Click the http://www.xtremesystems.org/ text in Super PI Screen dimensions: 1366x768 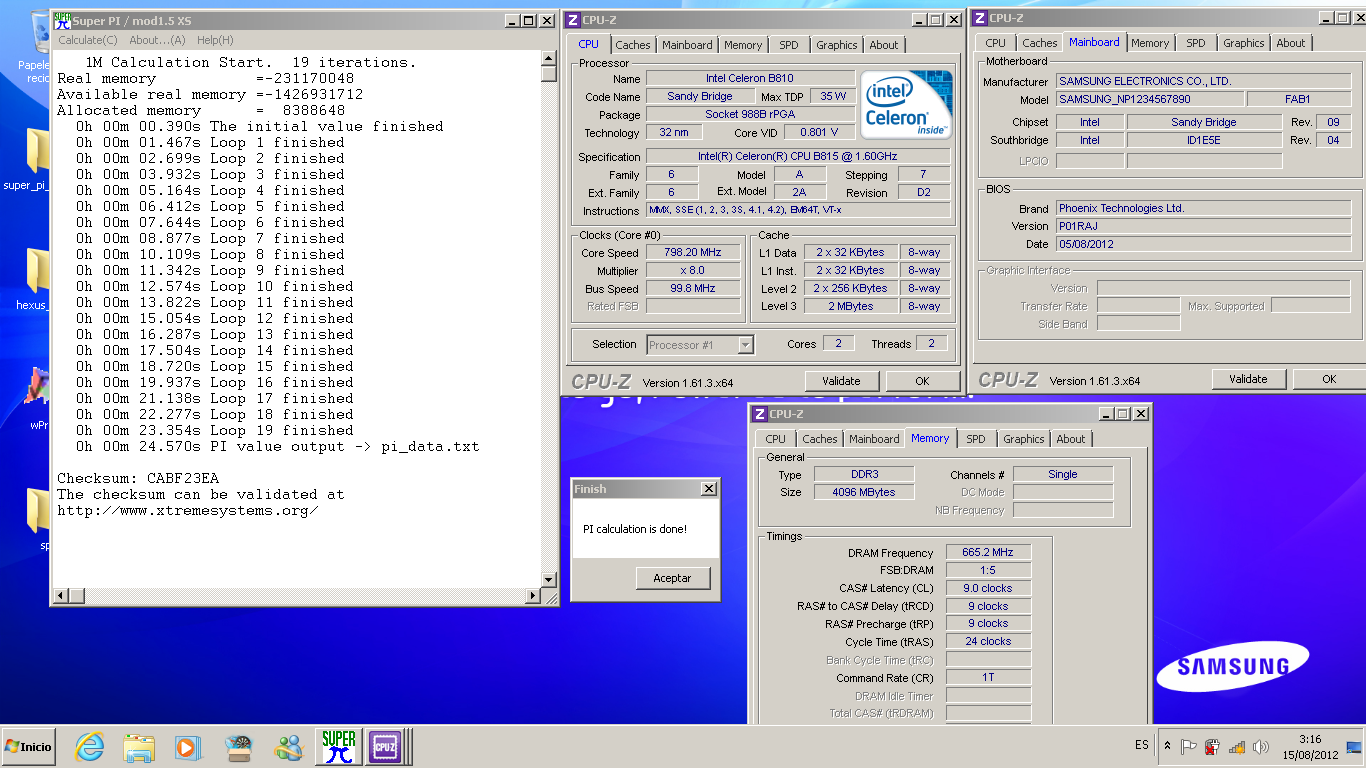[x=188, y=510]
